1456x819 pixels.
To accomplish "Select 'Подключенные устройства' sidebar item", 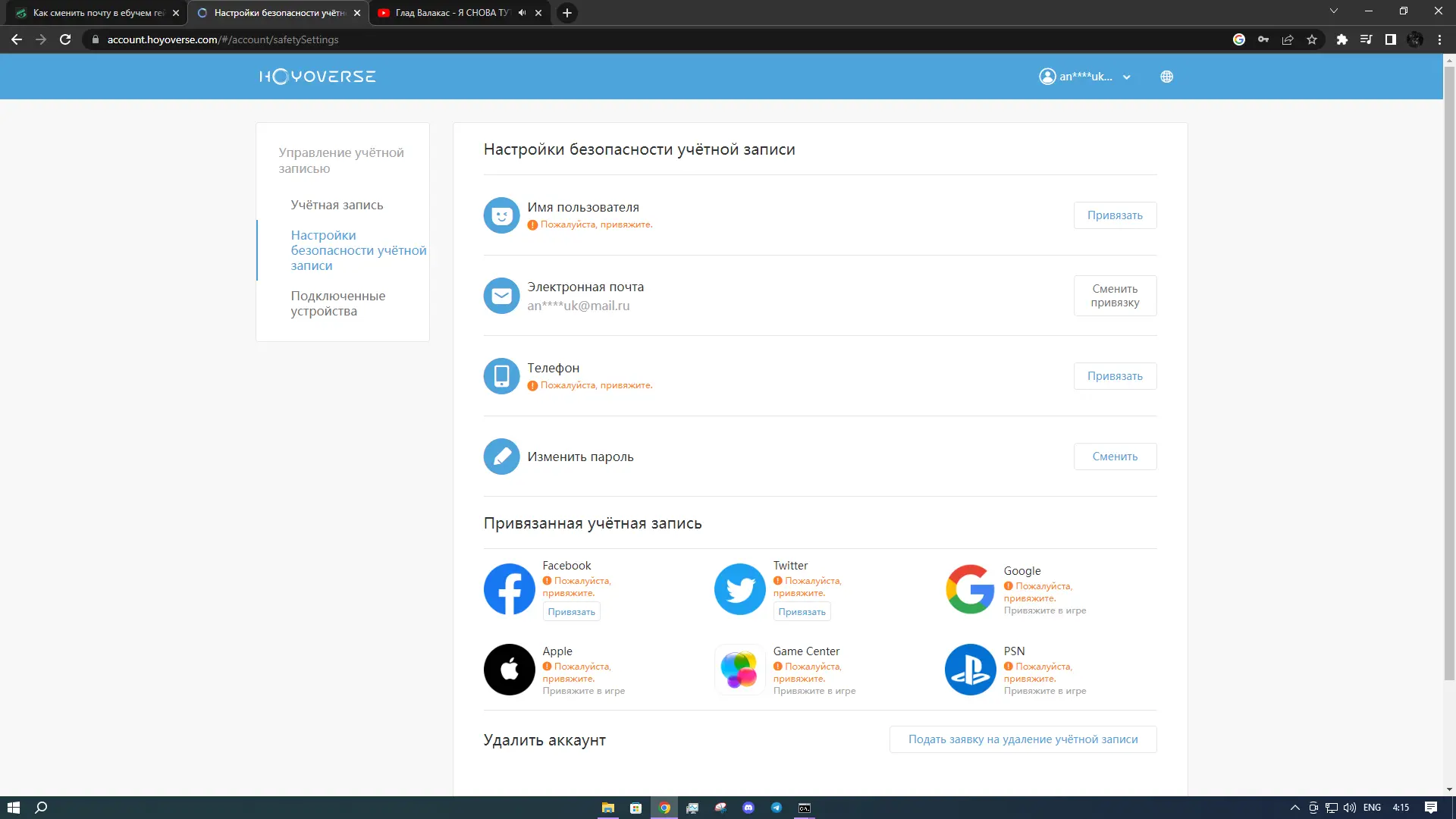I will pyautogui.click(x=338, y=303).
